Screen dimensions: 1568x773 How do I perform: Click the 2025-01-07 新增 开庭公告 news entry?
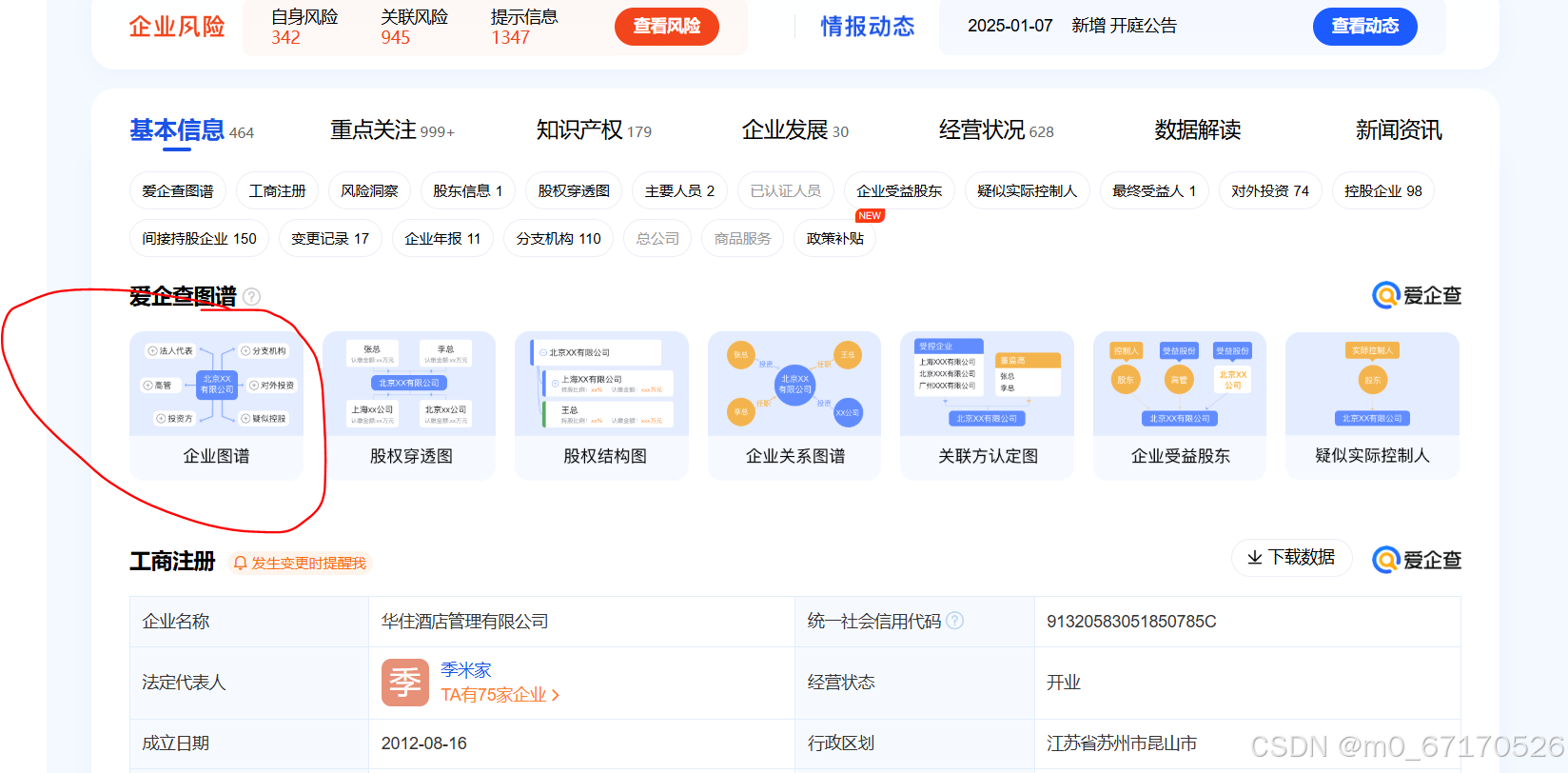pyautogui.click(x=1072, y=26)
